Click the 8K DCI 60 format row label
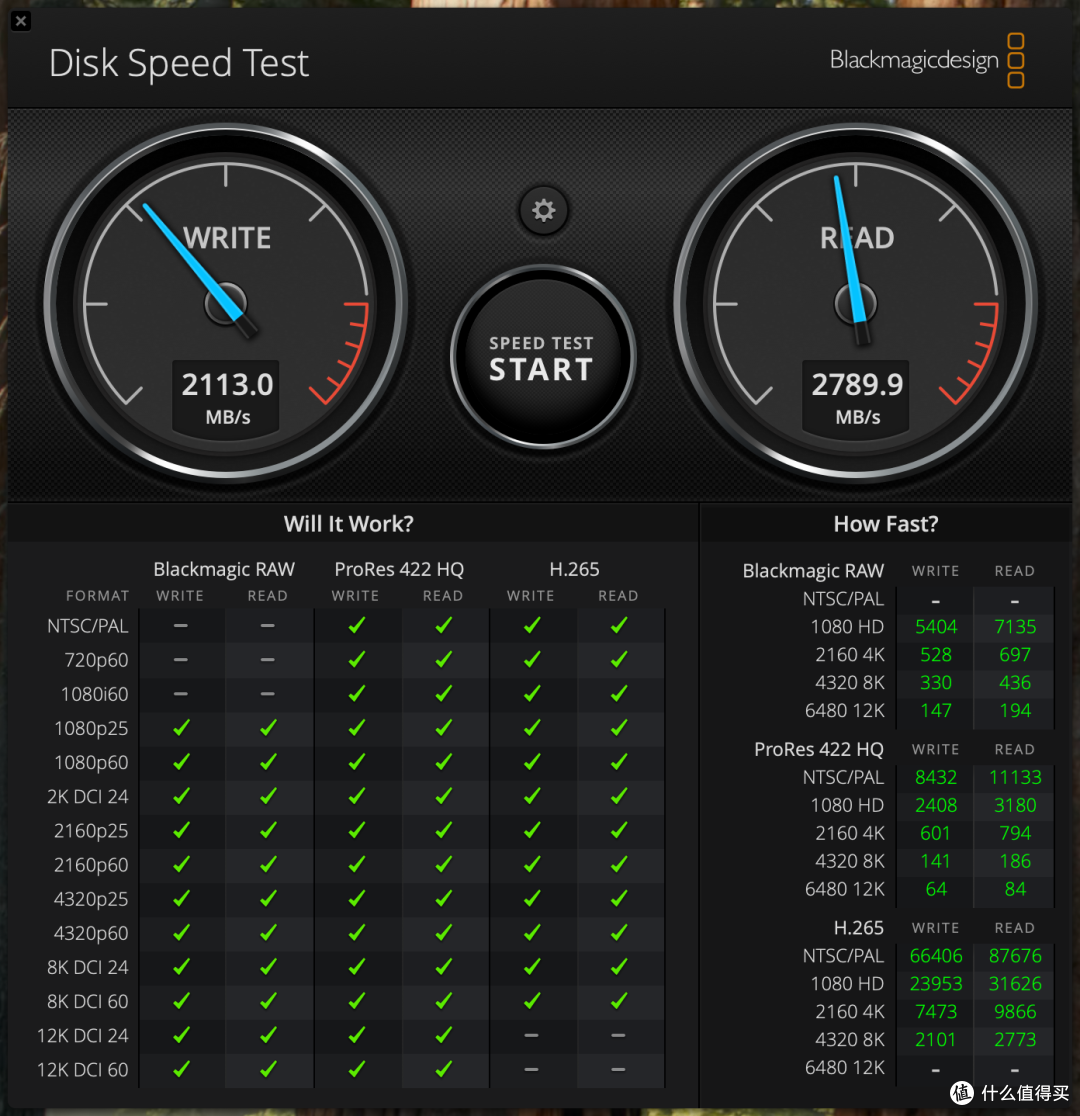Screen dimensions: 1080x1116 tap(88, 1002)
